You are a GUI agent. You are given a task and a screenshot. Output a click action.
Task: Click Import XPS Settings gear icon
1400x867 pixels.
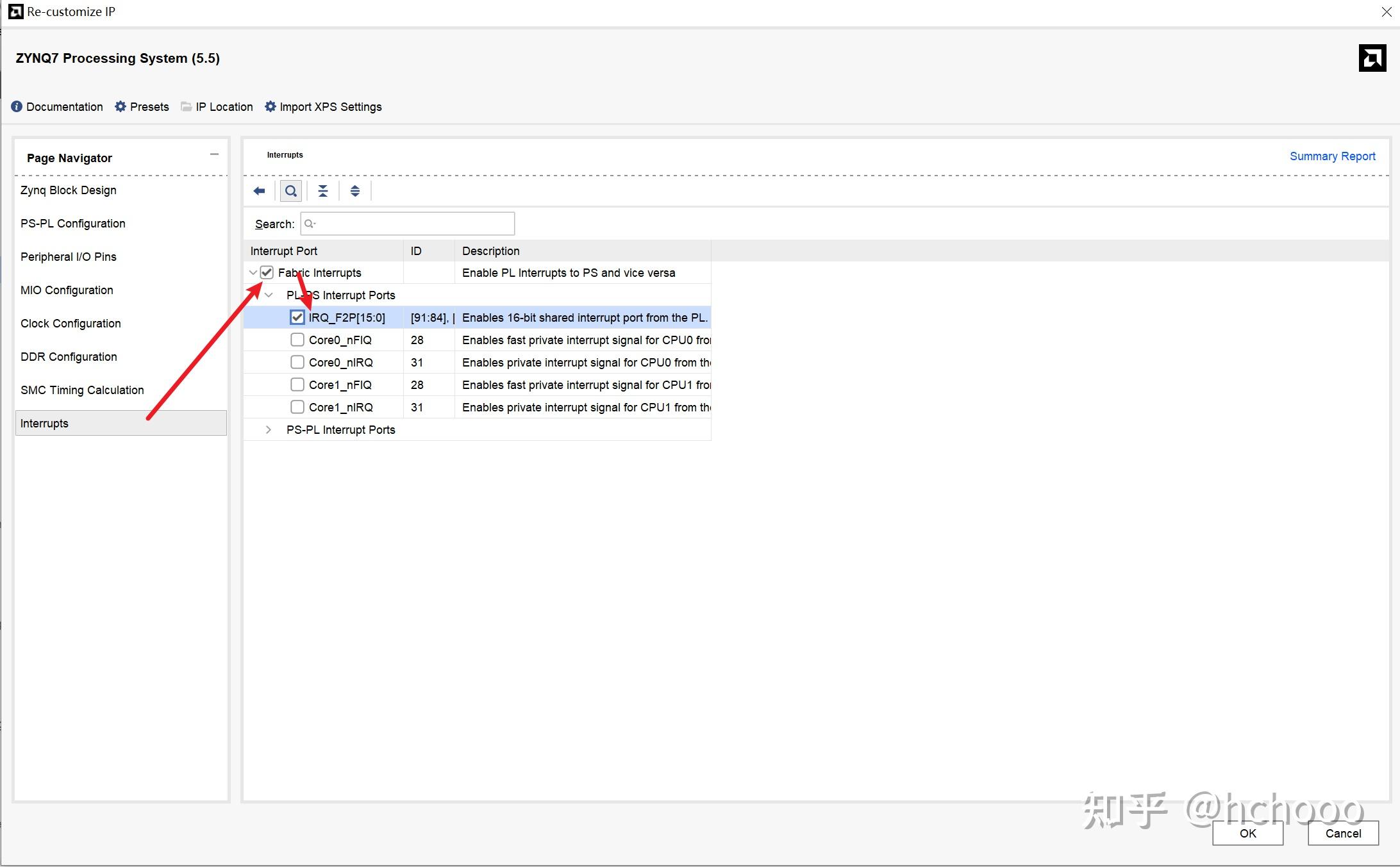coord(271,106)
